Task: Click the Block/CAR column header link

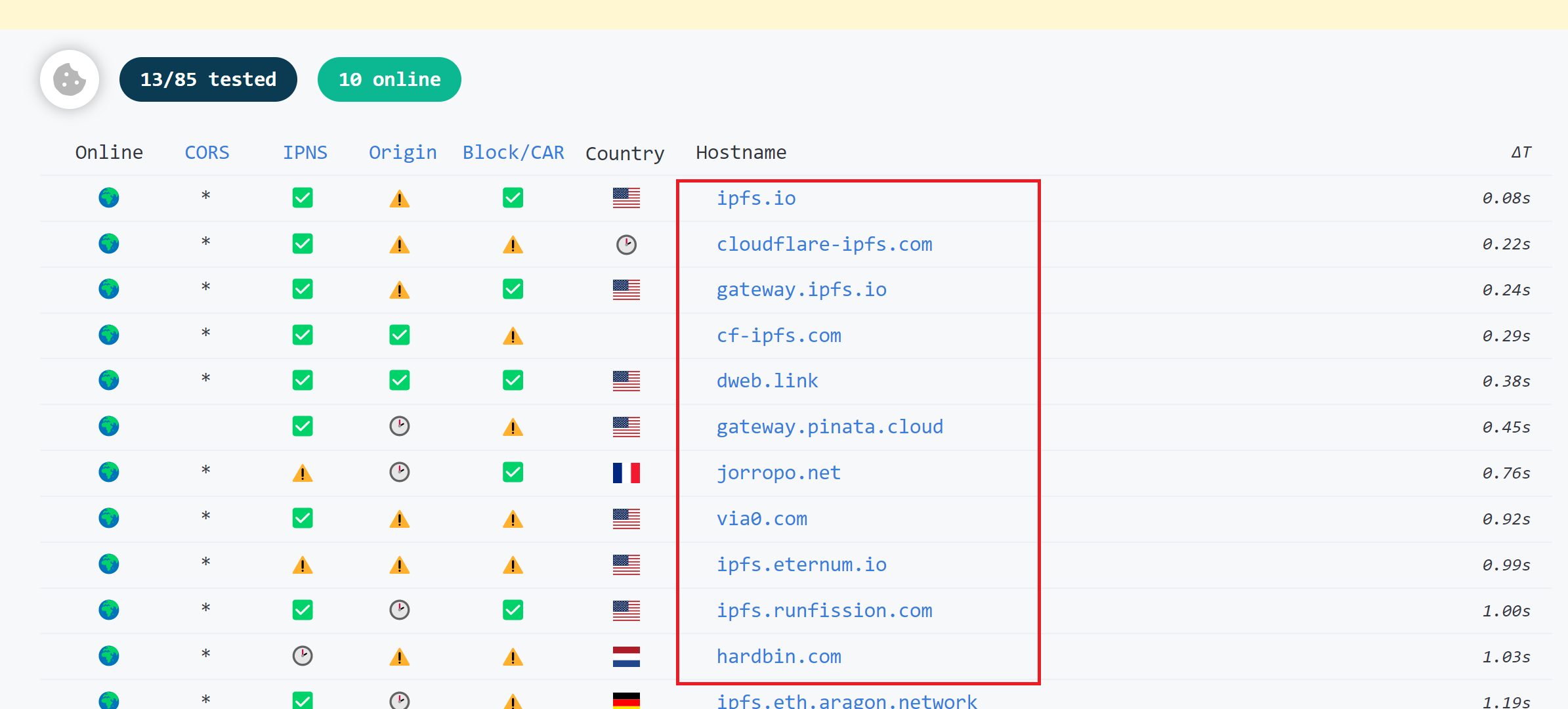Action: click(513, 152)
